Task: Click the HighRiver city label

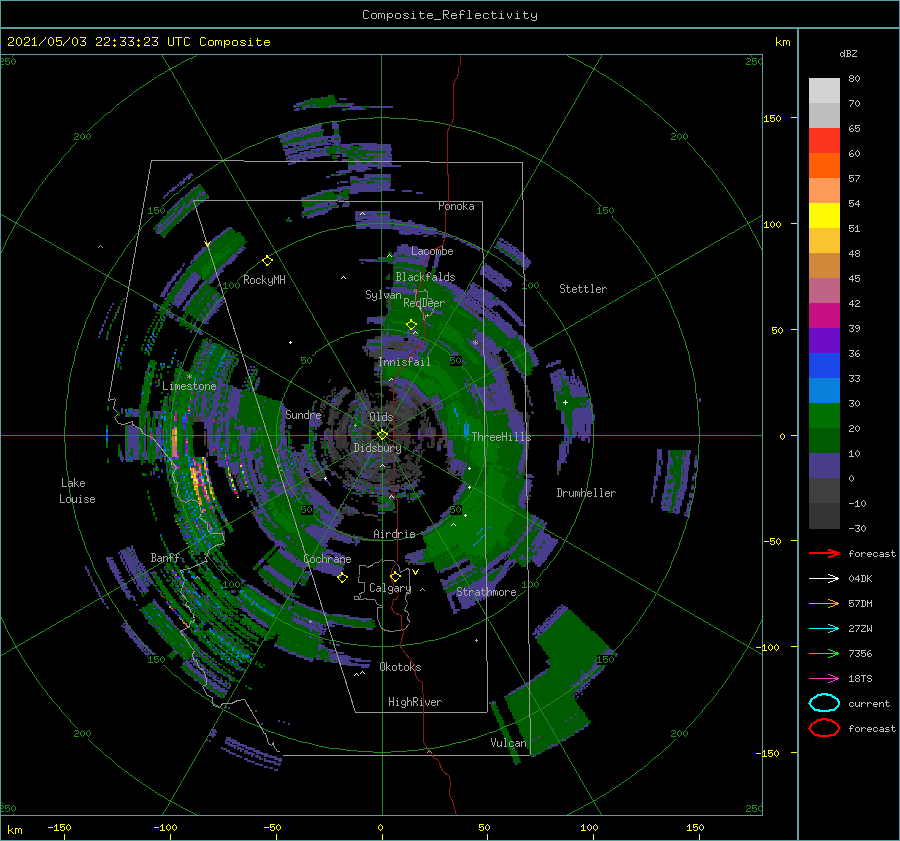Action: pyautogui.click(x=415, y=702)
